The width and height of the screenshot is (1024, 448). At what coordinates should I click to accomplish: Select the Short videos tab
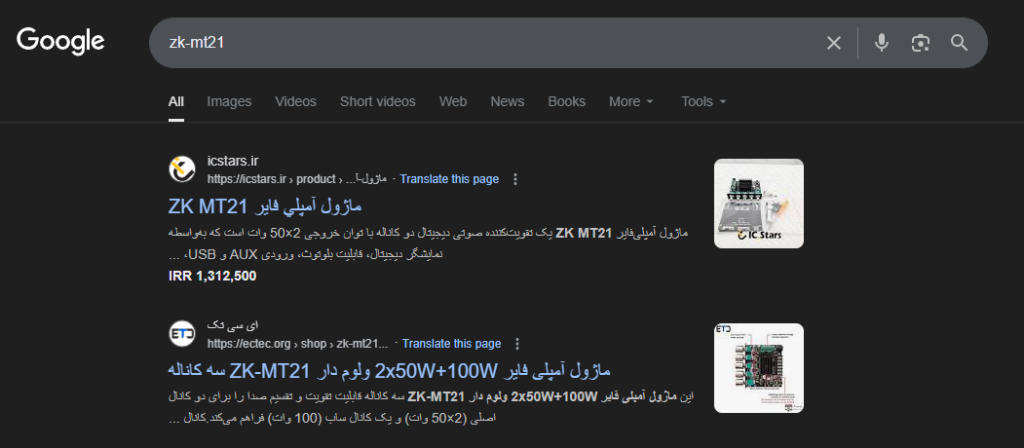(x=377, y=101)
